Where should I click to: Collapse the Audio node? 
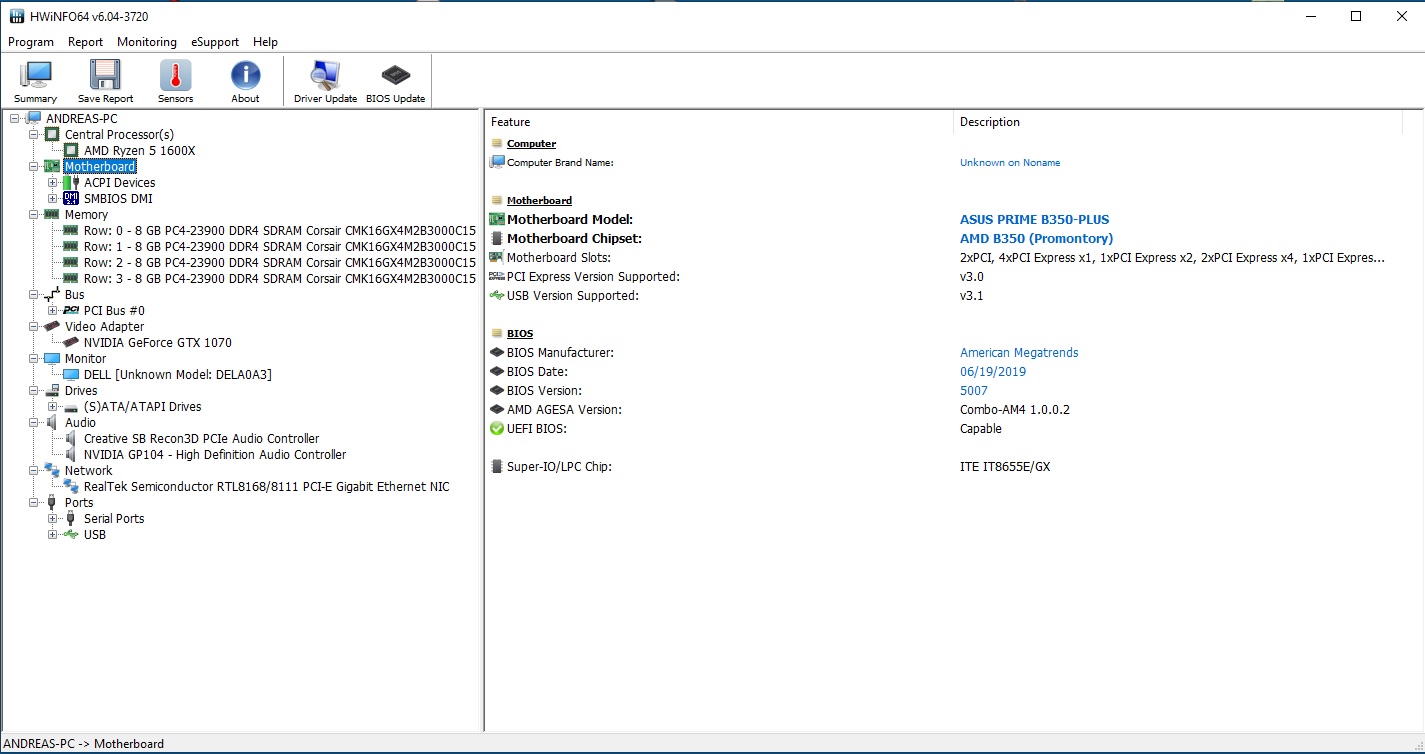point(34,422)
